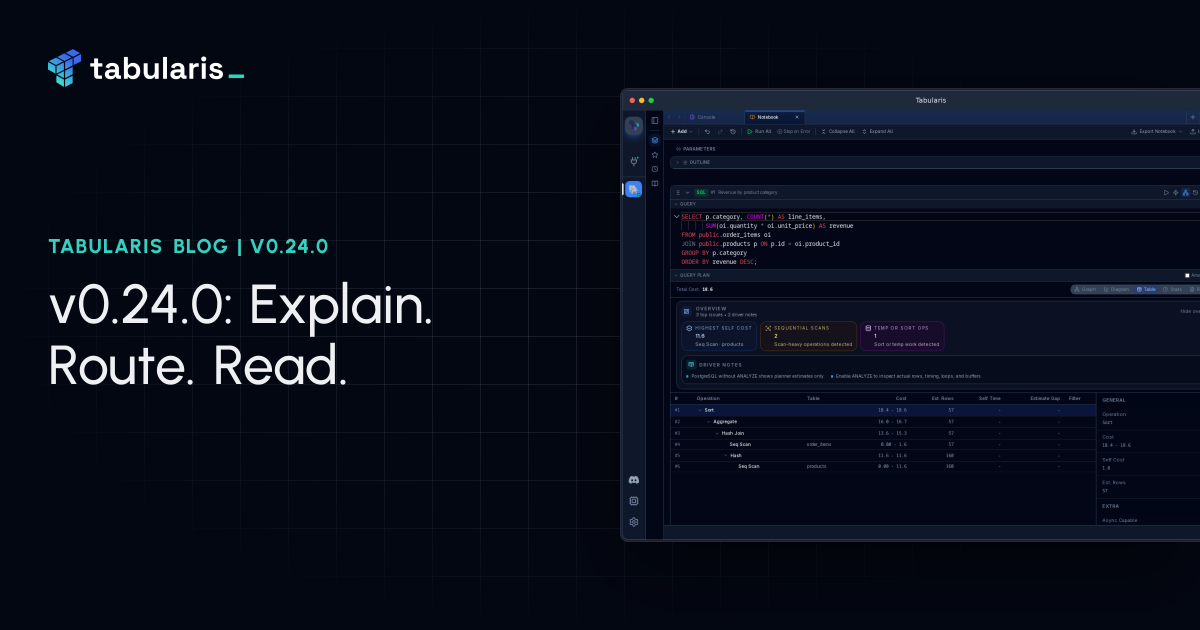Collapse the Query Plan section

[675, 274]
